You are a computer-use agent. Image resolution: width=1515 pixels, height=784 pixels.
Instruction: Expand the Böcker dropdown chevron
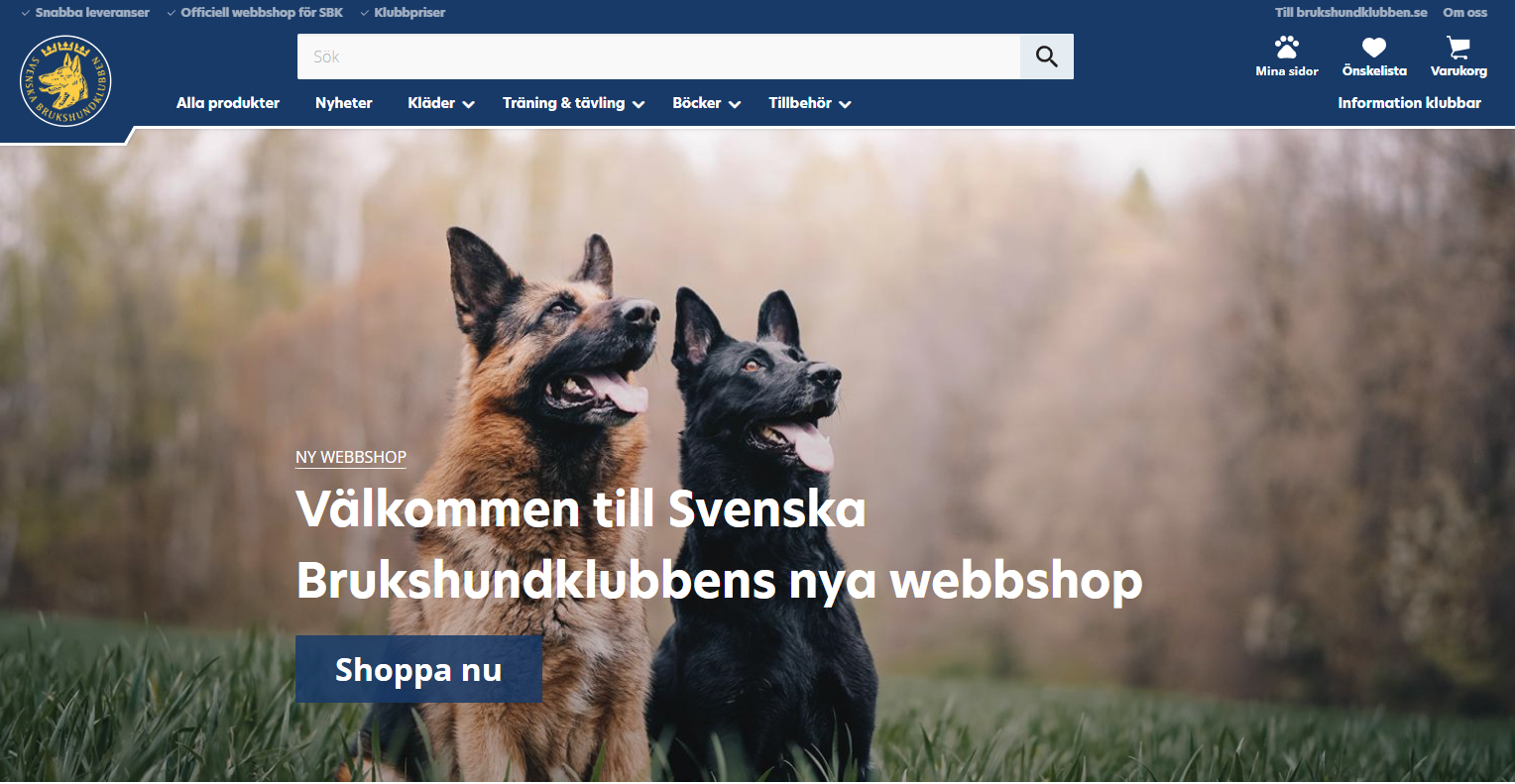[x=735, y=104]
